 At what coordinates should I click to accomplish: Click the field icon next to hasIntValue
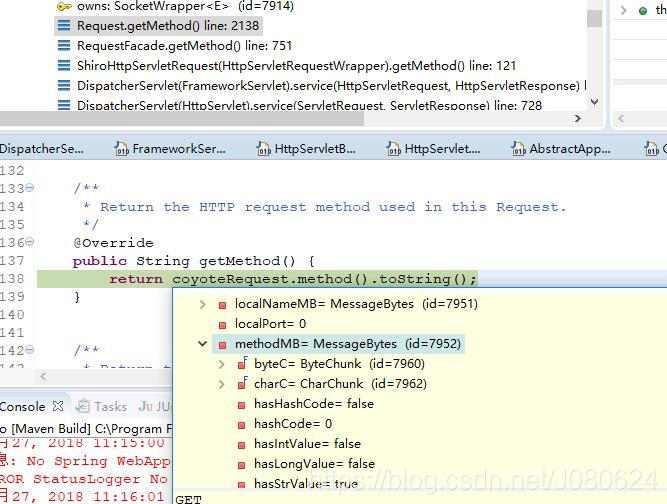242,445
